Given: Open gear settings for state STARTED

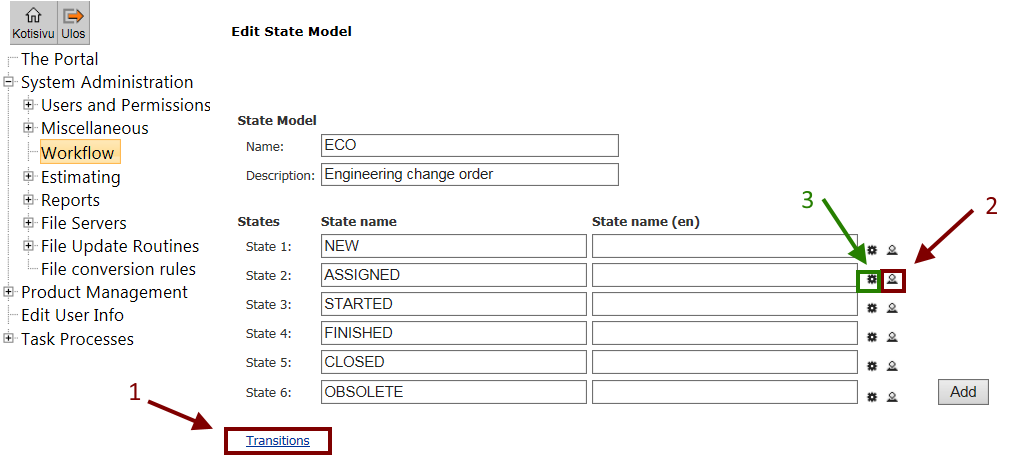Looking at the screenshot, I should coord(872,309).
